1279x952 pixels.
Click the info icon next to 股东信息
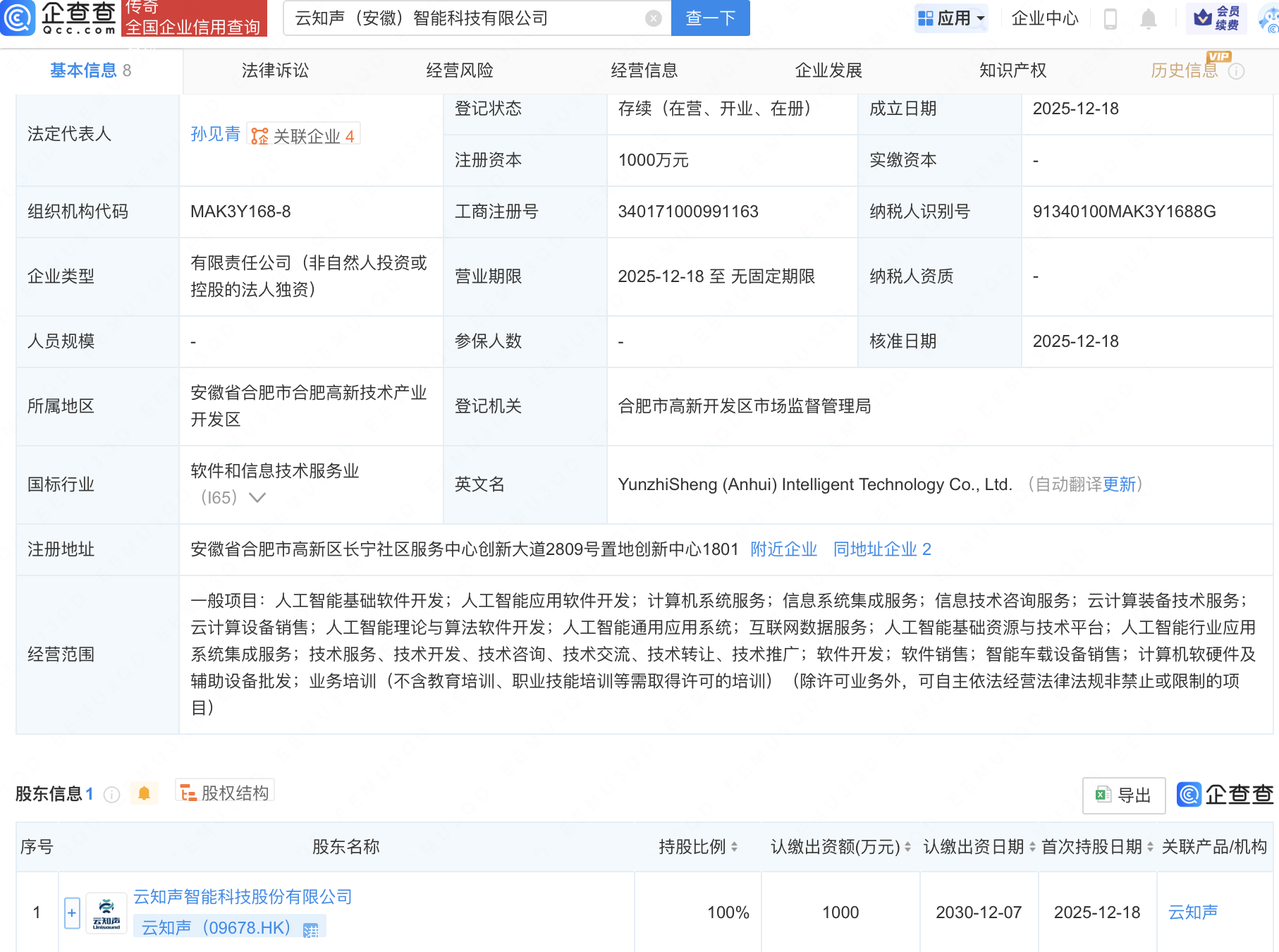[x=111, y=795]
